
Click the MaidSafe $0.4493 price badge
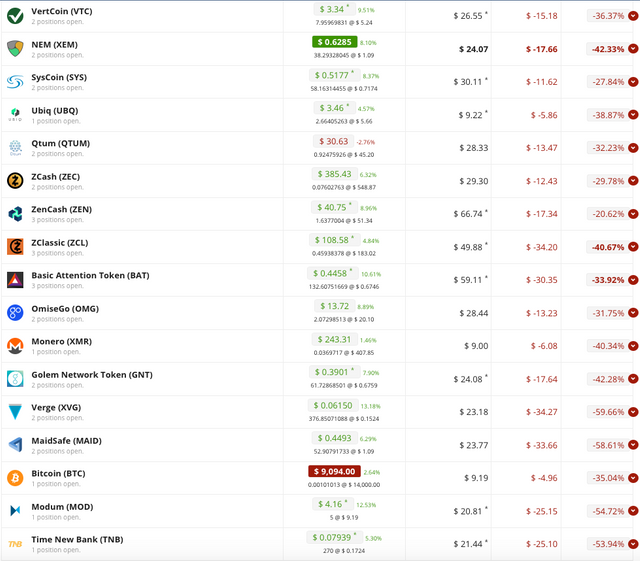335,438
